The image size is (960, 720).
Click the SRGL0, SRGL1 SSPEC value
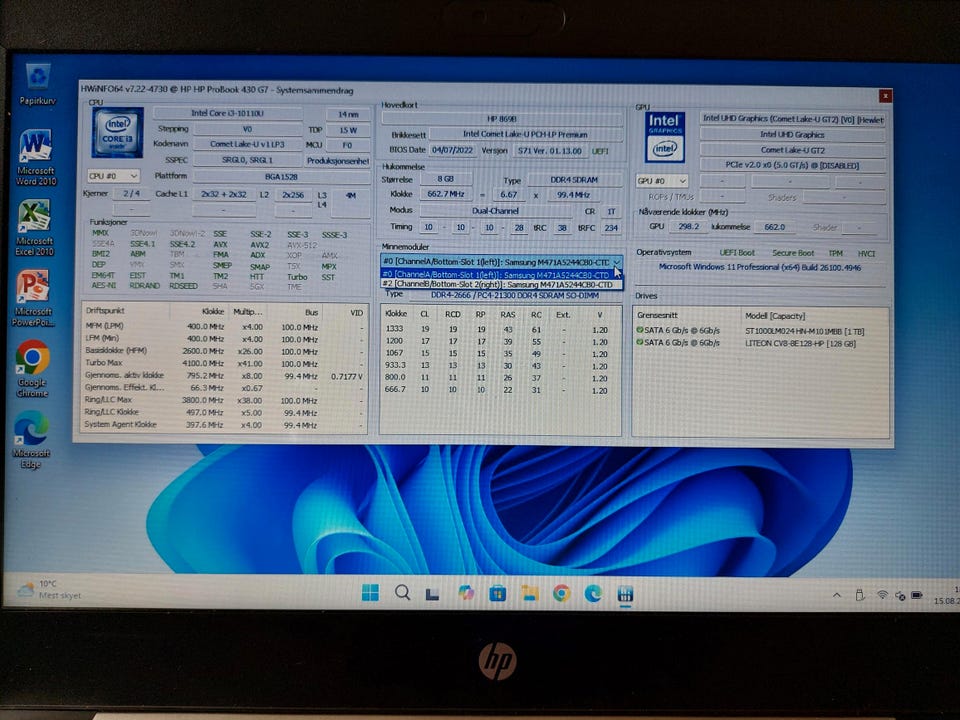(x=247, y=160)
